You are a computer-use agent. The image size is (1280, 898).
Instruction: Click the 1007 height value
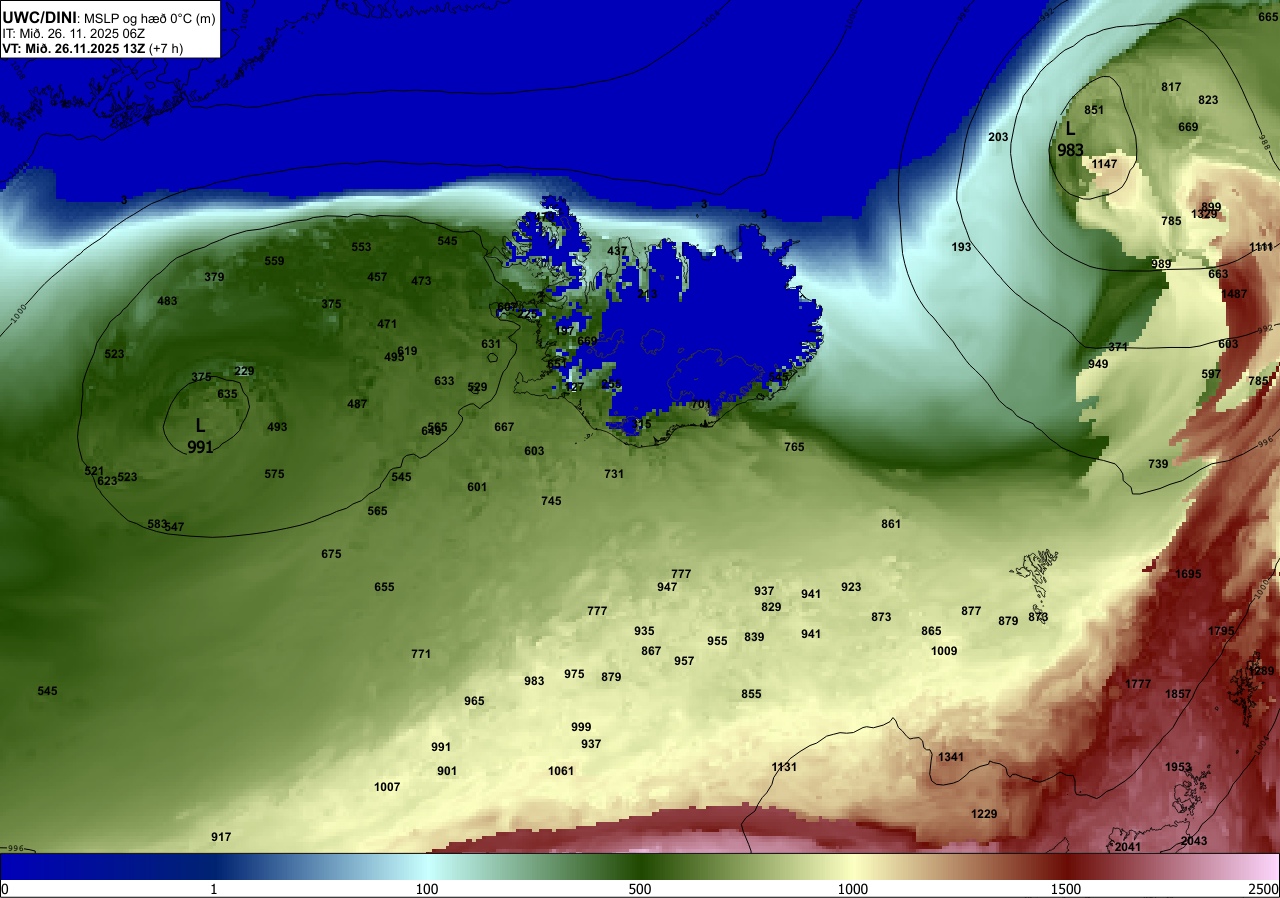tap(387, 787)
